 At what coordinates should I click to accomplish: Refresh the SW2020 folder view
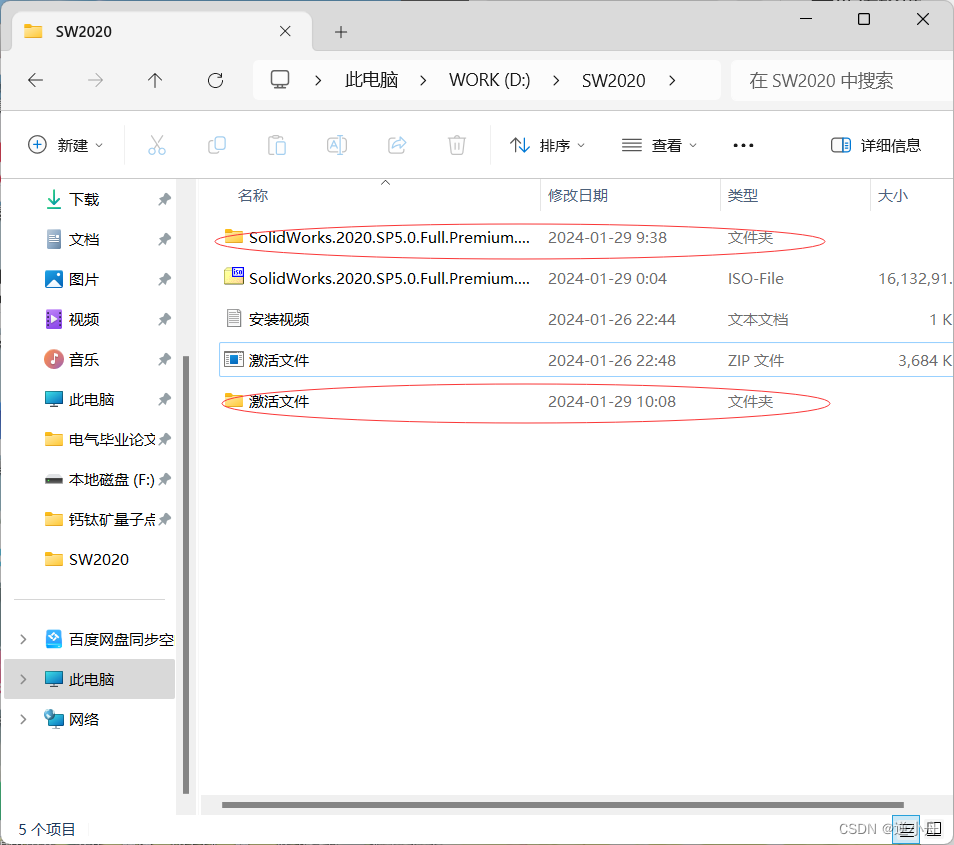click(x=215, y=80)
